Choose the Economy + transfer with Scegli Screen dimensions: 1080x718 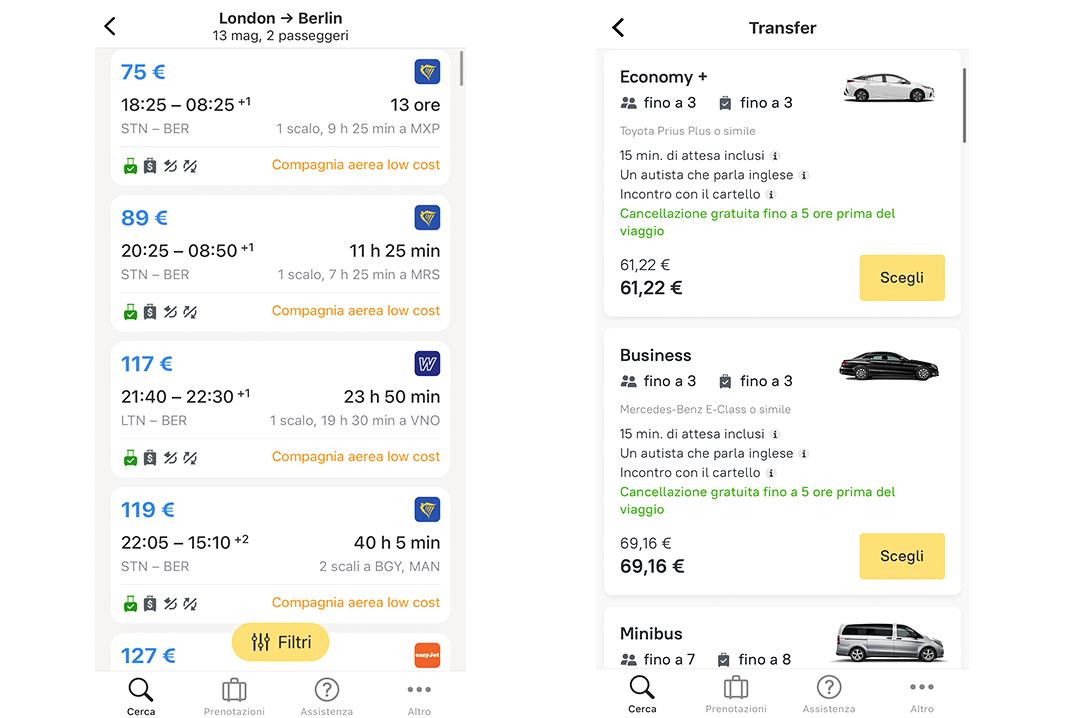click(x=901, y=278)
